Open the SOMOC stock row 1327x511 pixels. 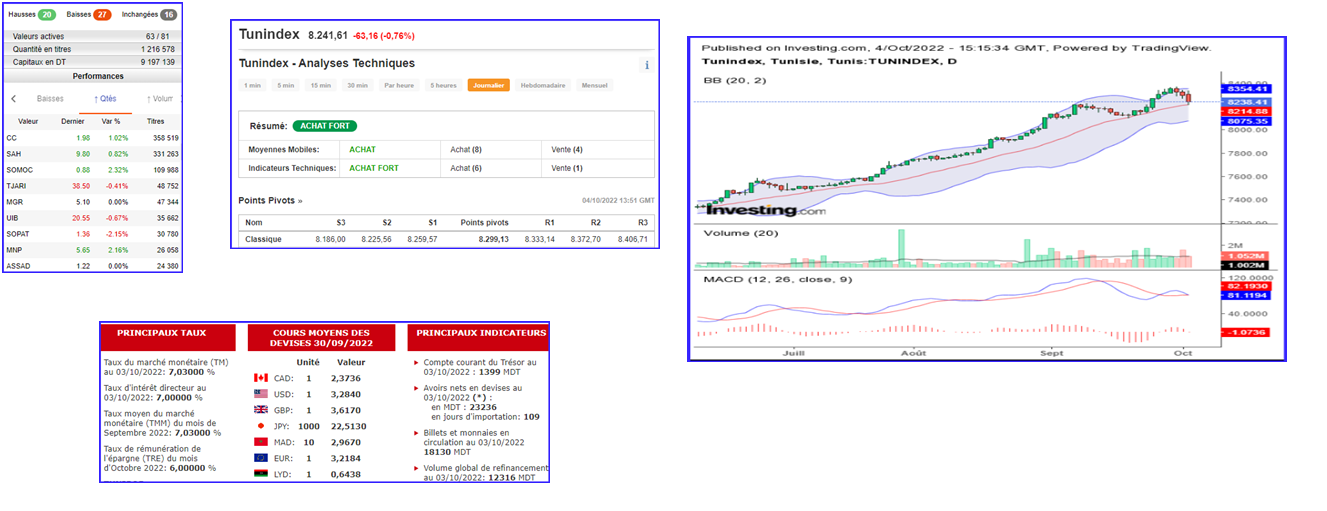coord(19,170)
